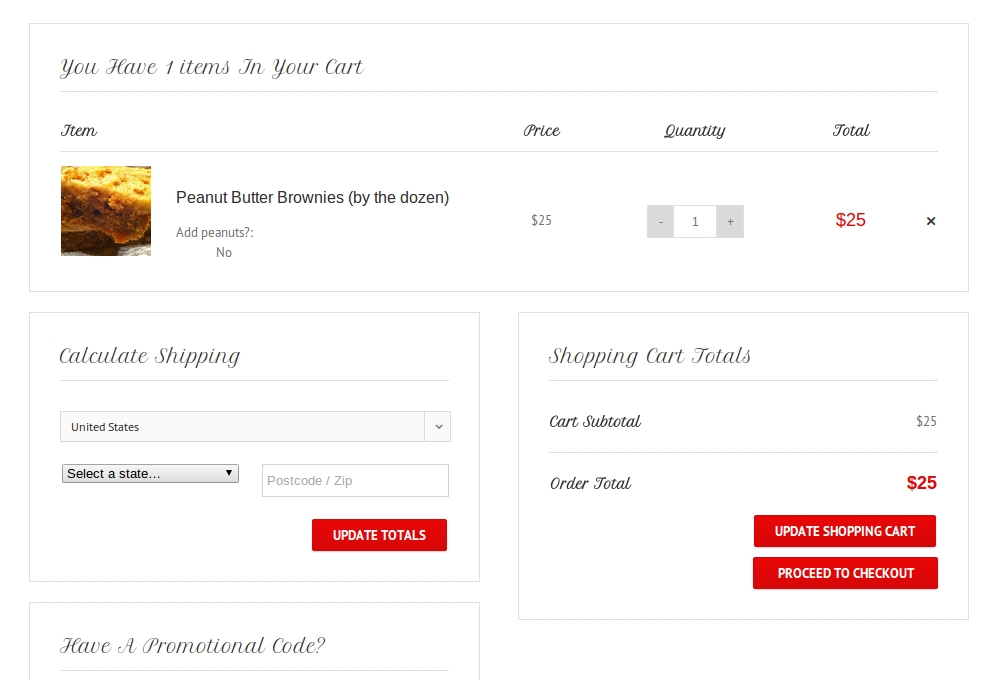The image size is (1000, 680).
Task: Open the Peanut Butter Brownies product thumbnail
Action: point(106,211)
